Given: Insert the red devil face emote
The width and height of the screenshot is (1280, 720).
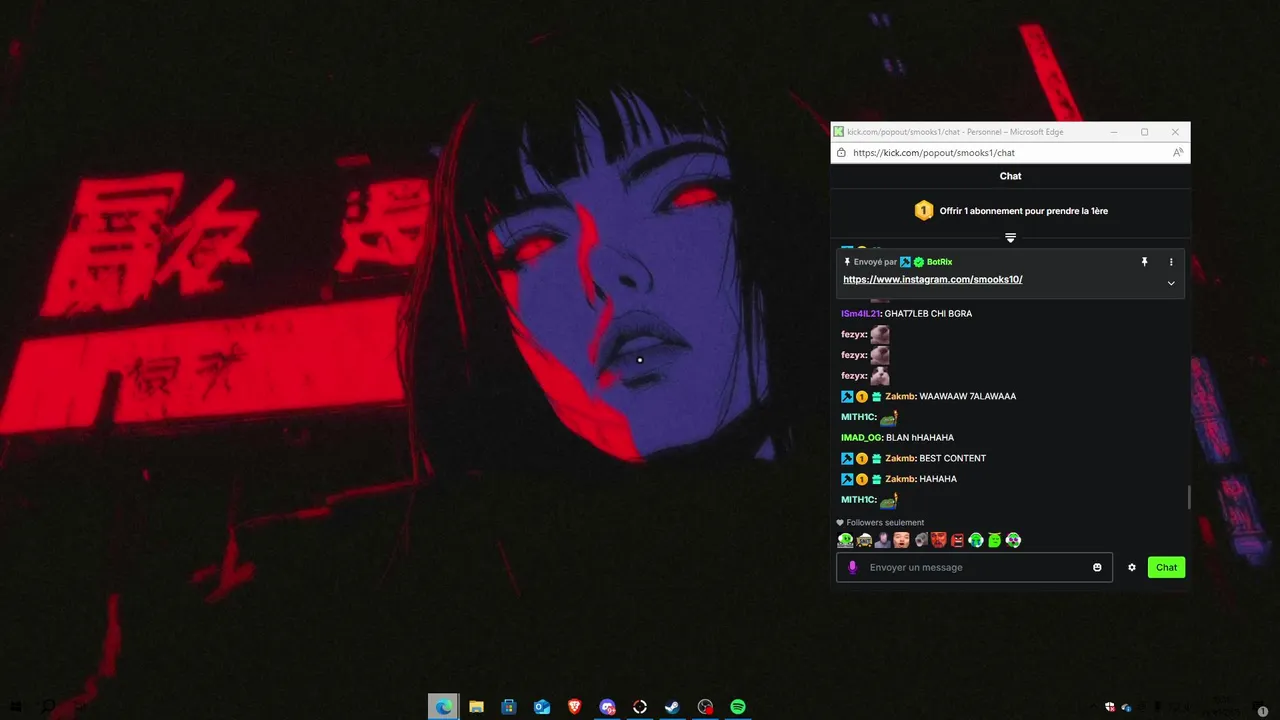Looking at the screenshot, I should pyautogui.click(x=938, y=540).
